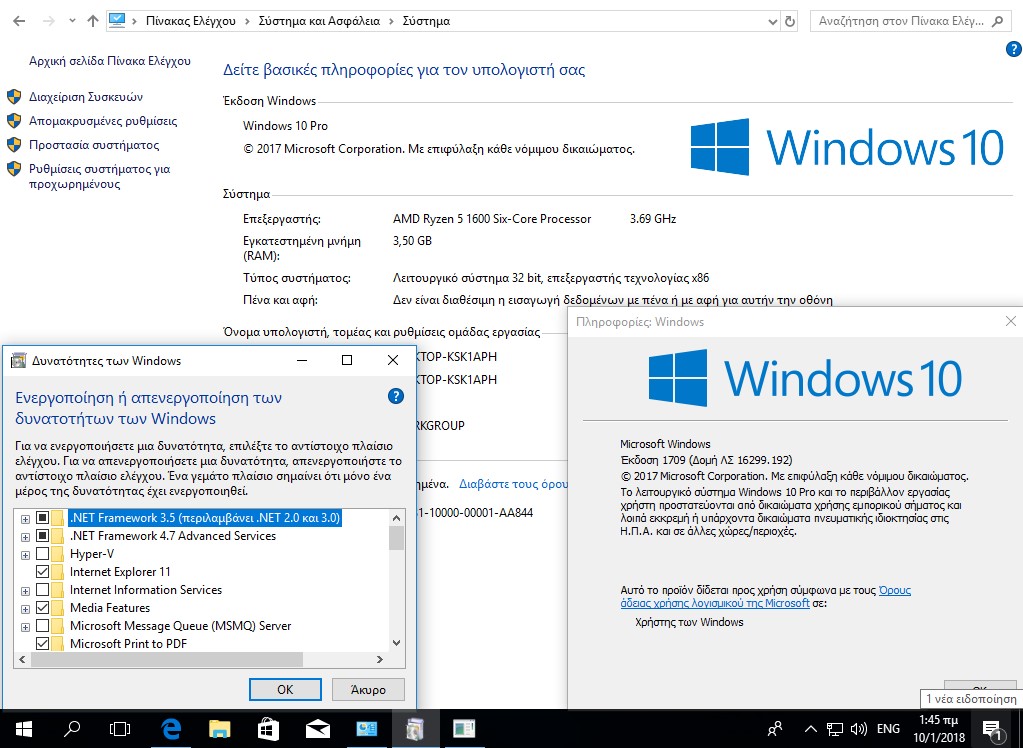Expand .NET Framework 3.5 tree node

tap(25, 519)
